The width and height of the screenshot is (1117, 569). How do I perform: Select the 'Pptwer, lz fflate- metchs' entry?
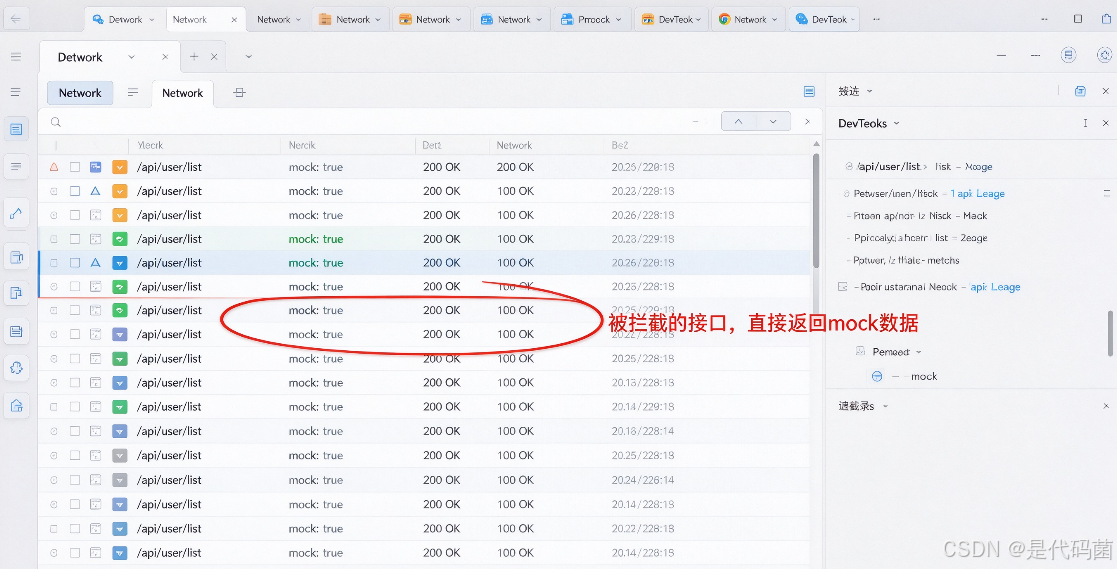906,261
